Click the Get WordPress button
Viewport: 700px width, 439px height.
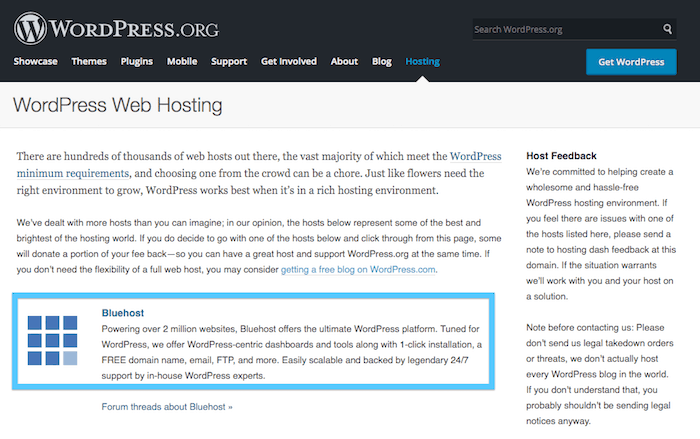pos(631,62)
